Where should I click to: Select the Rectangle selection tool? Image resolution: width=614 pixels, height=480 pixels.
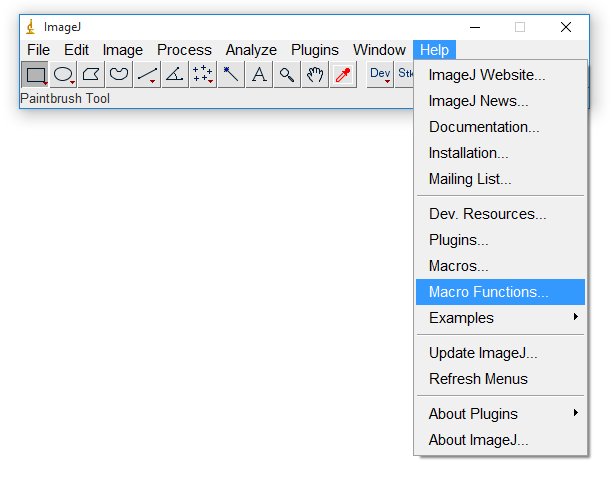point(35,74)
